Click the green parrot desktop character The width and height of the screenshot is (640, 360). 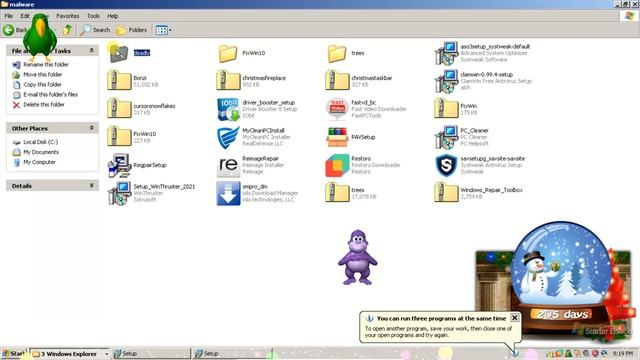pos(40,38)
